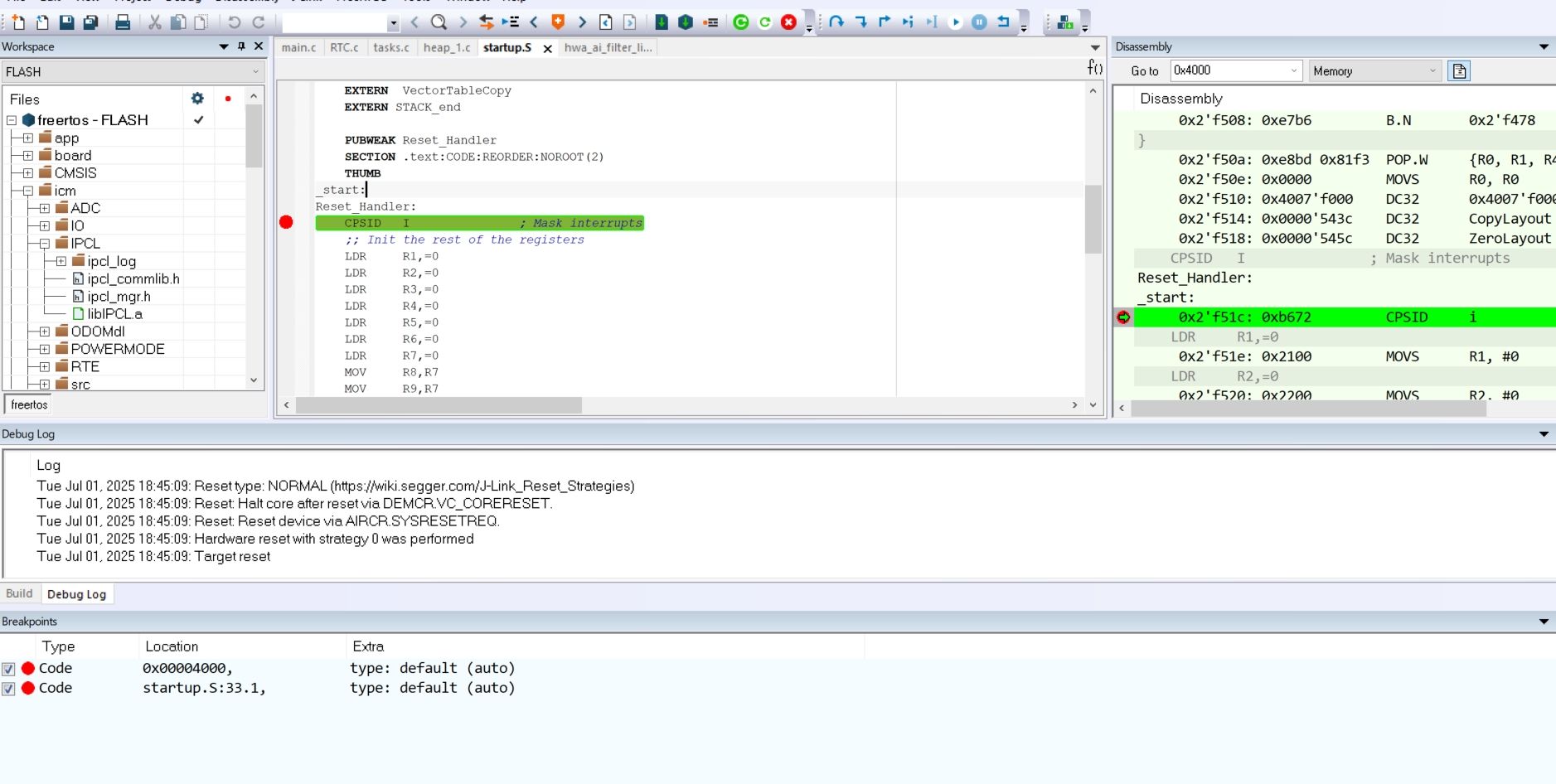The height and width of the screenshot is (784, 1556).
Task: Switch to the hwa_ai_filter_li... tab
Action: [608, 47]
